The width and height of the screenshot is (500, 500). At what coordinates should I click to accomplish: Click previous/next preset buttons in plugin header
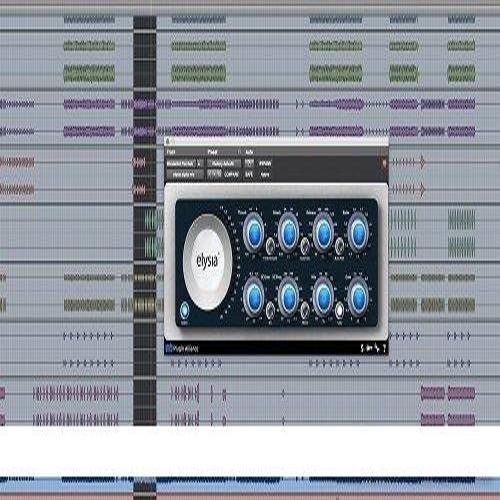(x=214, y=174)
